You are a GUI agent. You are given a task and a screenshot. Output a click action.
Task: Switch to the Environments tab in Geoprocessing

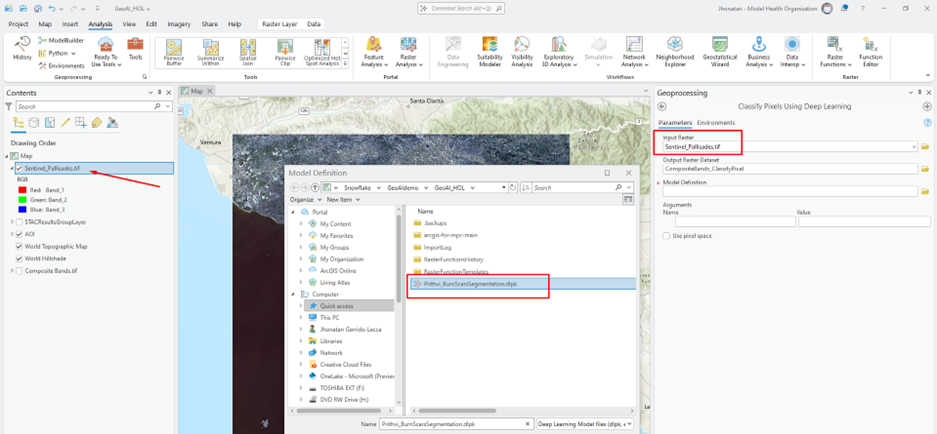716,123
